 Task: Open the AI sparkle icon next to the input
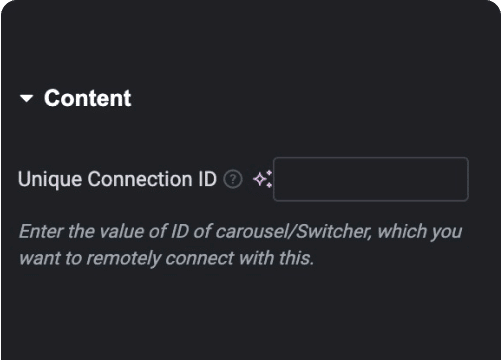pos(262,179)
